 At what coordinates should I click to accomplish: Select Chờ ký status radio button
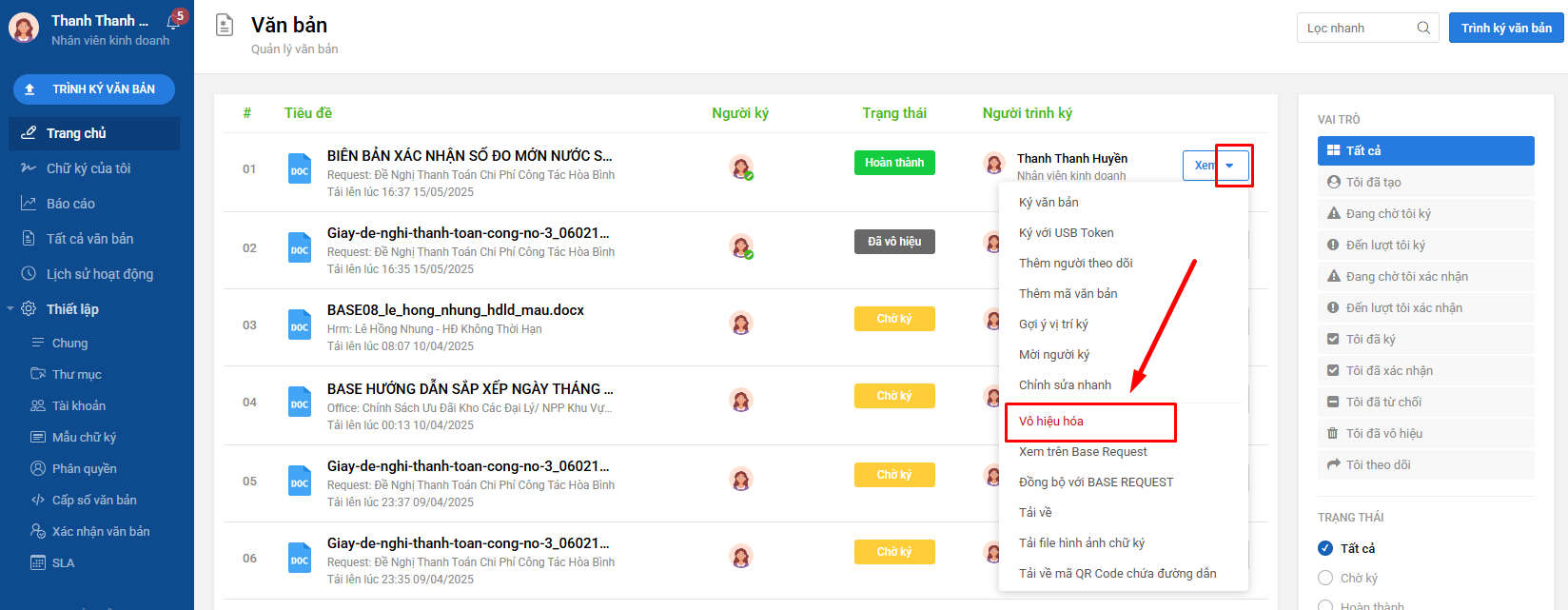pyautogui.click(x=1325, y=578)
